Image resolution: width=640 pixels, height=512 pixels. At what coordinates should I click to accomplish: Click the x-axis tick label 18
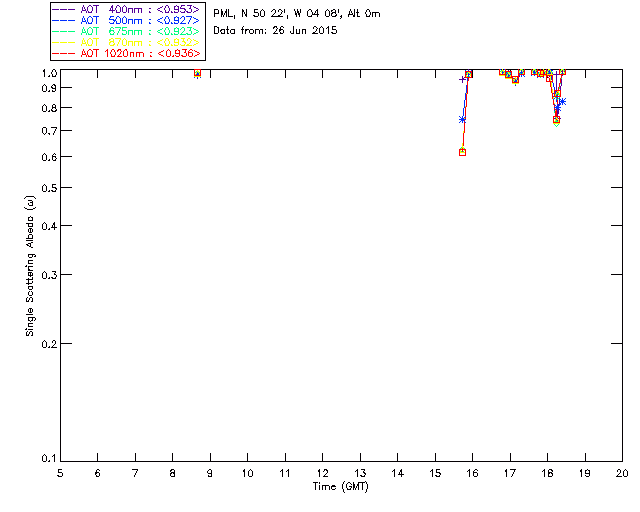click(547, 473)
